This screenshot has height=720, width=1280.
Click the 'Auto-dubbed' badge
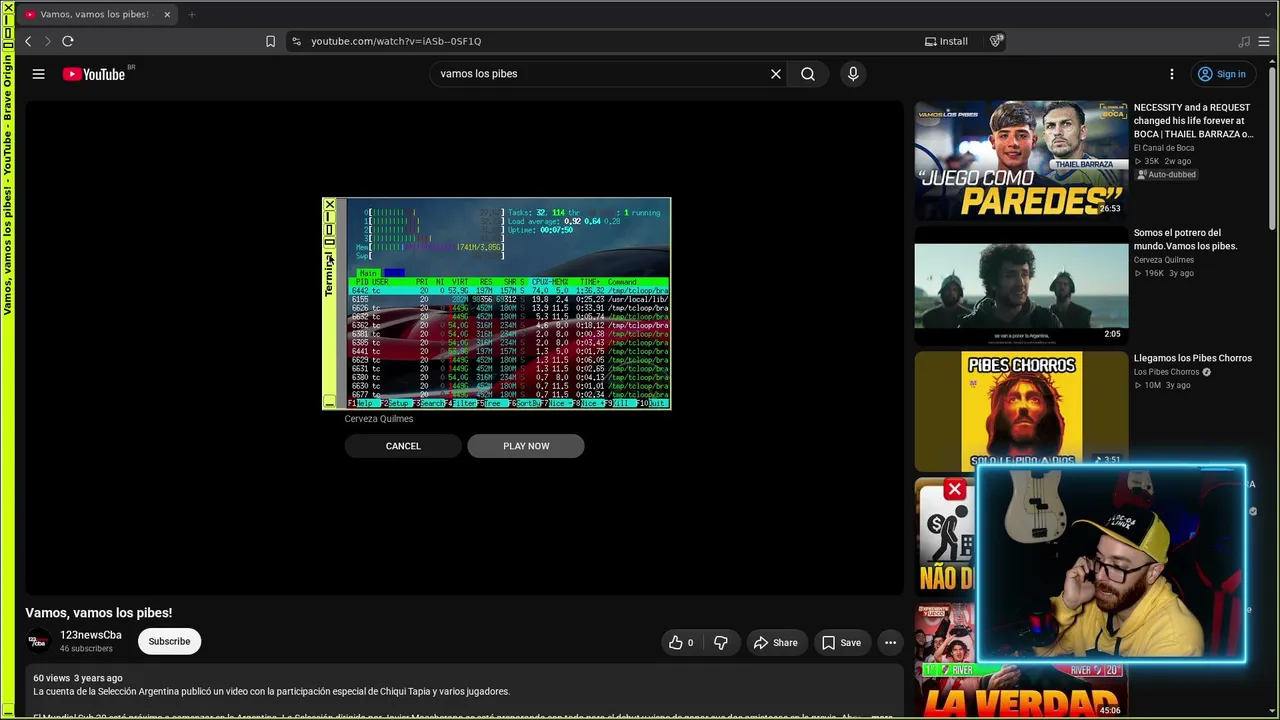click(1166, 174)
